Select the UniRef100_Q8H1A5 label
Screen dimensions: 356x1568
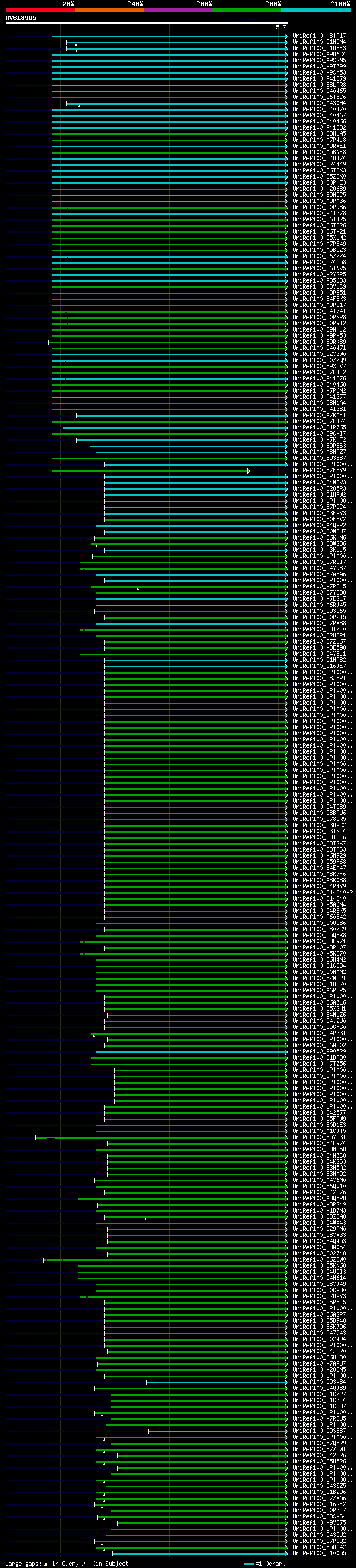coord(319,134)
